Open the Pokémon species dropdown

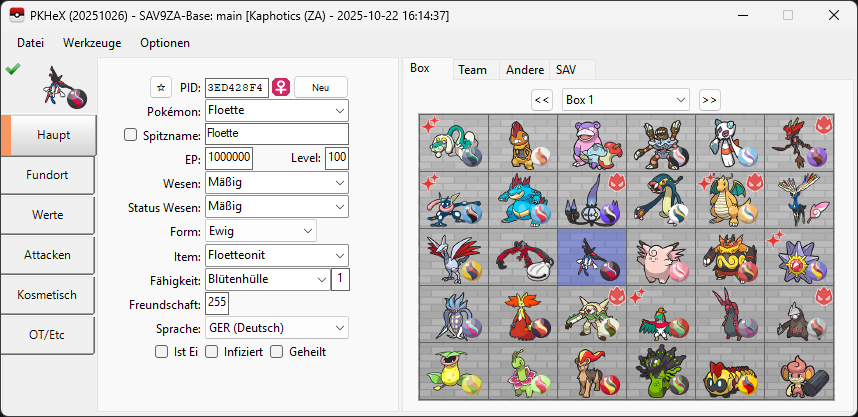[x=277, y=111]
